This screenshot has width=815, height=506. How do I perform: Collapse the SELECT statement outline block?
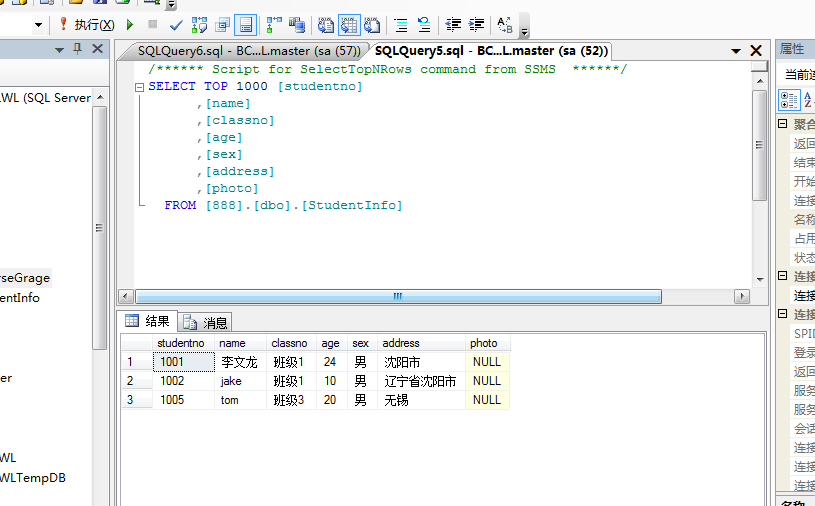(140, 87)
